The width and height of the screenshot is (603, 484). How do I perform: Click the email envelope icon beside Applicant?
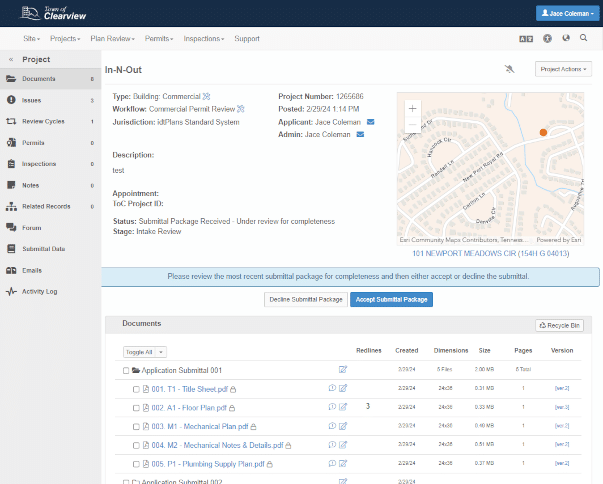(371, 122)
